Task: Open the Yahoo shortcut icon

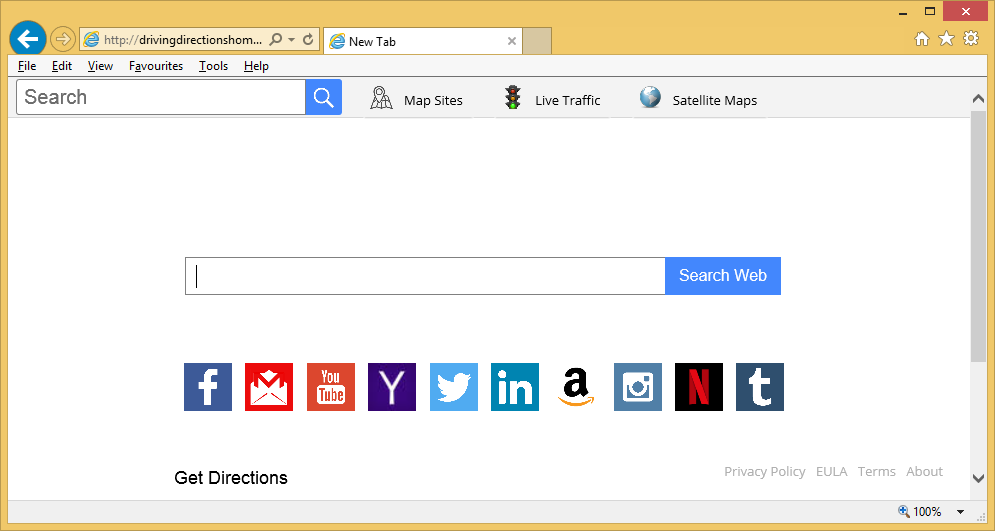Action: click(x=392, y=387)
